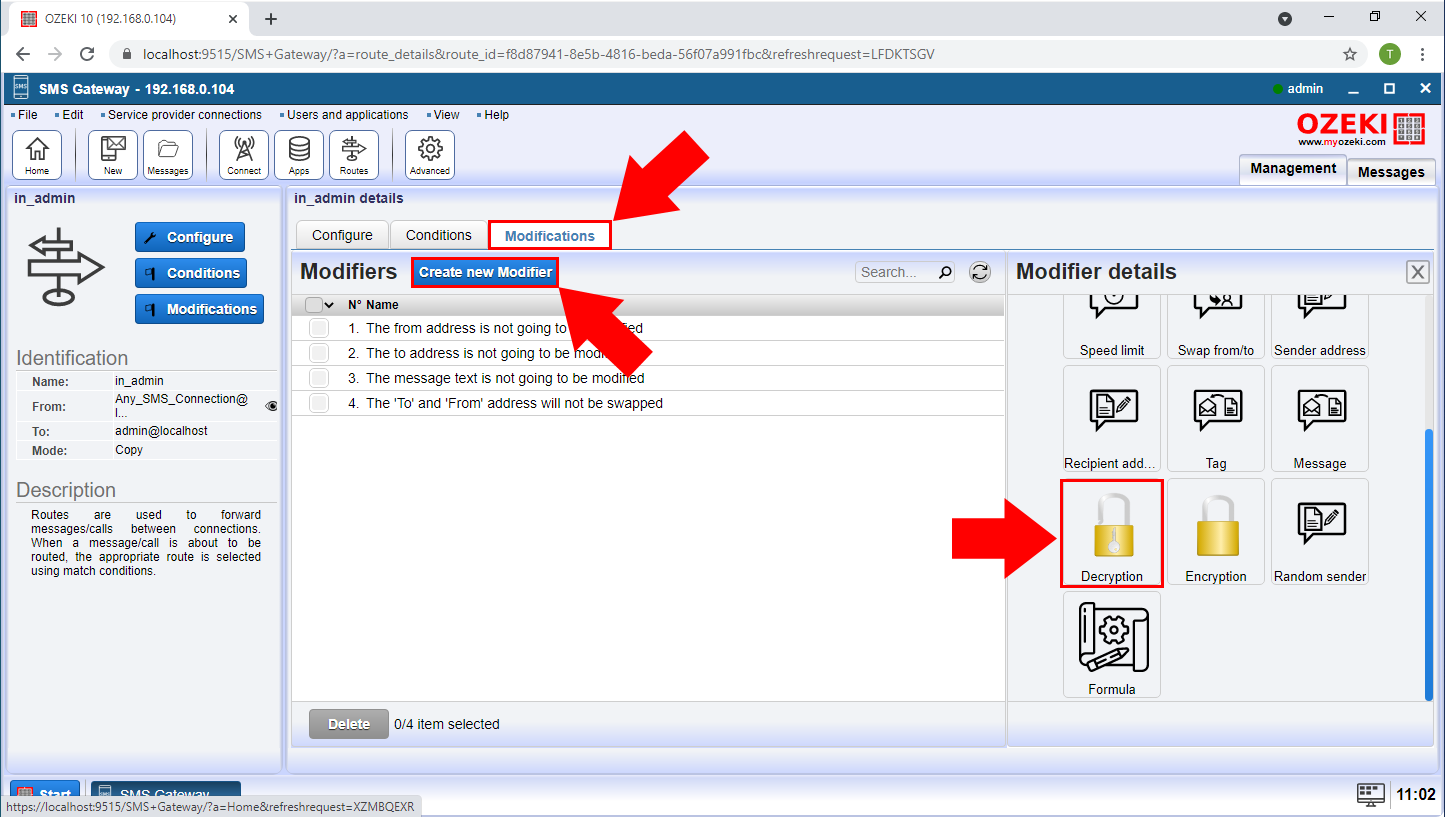1445x817 pixels.
Task: Check the 'from address' modifier row
Action: [x=318, y=328]
